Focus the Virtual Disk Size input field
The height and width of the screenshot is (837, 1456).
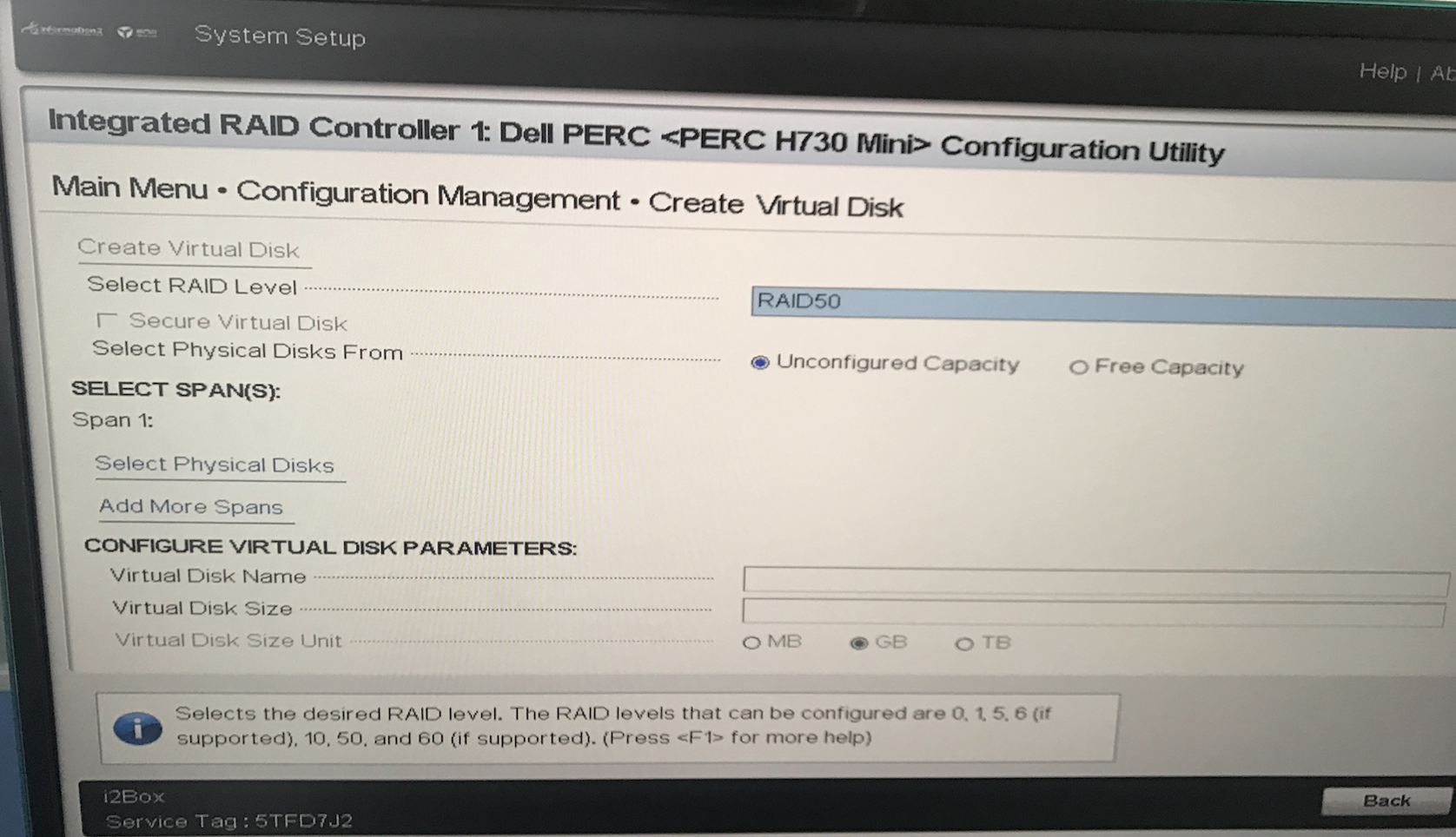pyautogui.click(x=1094, y=612)
